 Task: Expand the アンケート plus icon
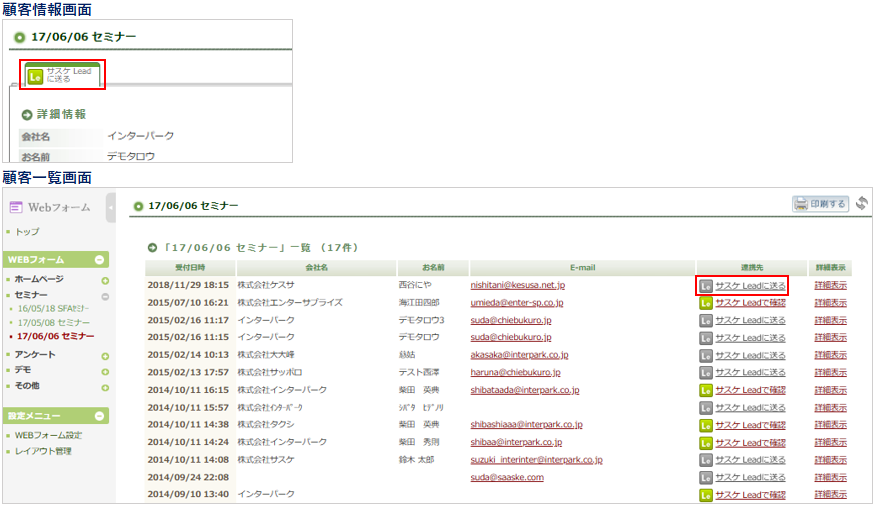pos(105,356)
